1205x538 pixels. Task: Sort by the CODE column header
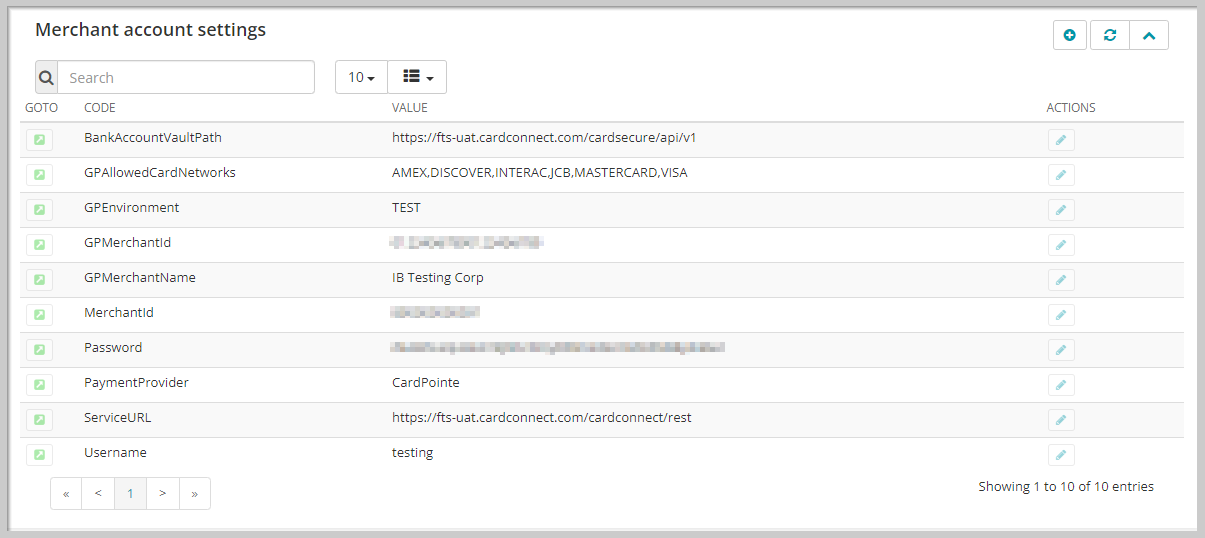[x=100, y=108]
